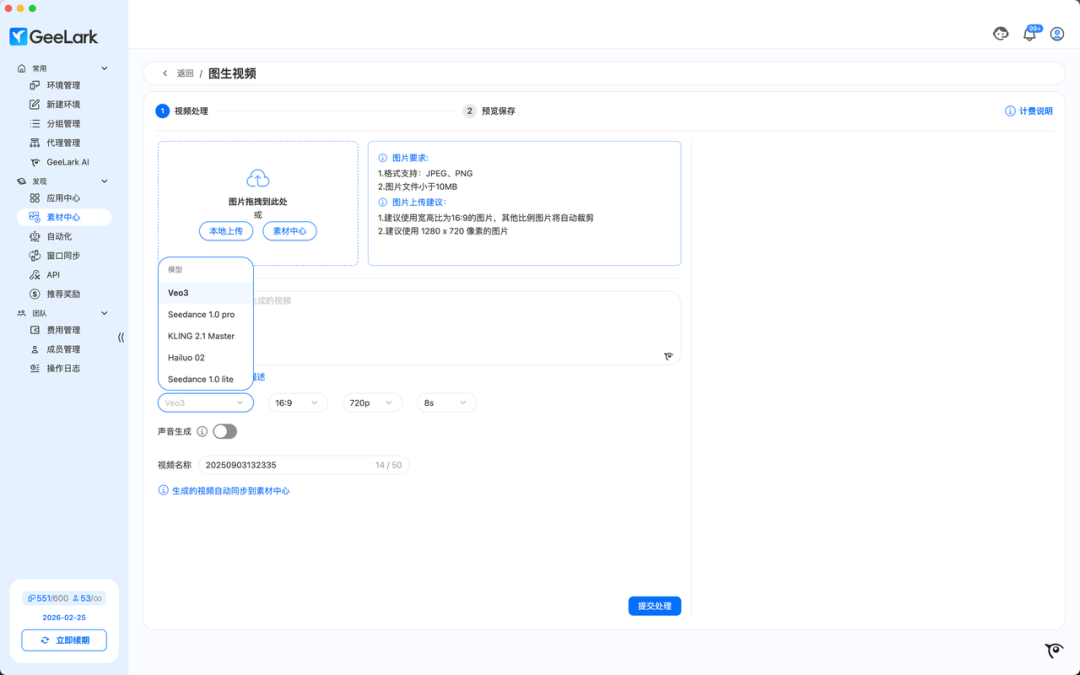Enable the 声音生成 toggle
The width and height of the screenshot is (1080, 675).
pos(224,429)
